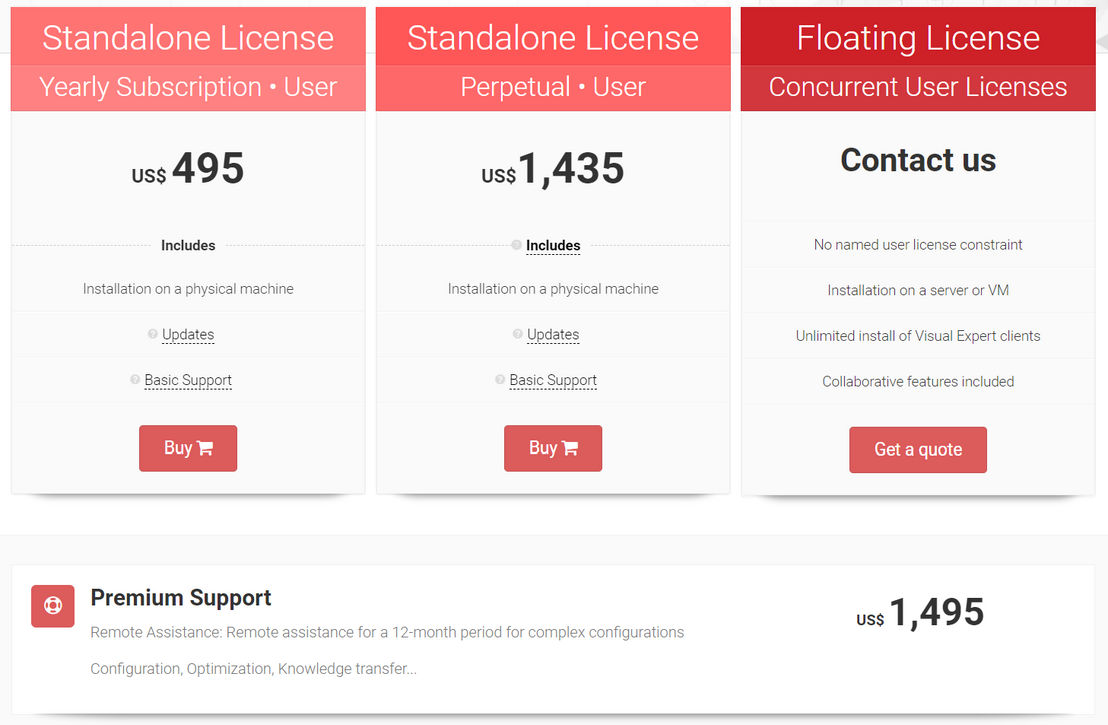Click Concurrent User Licenses subtitle

tap(918, 87)
